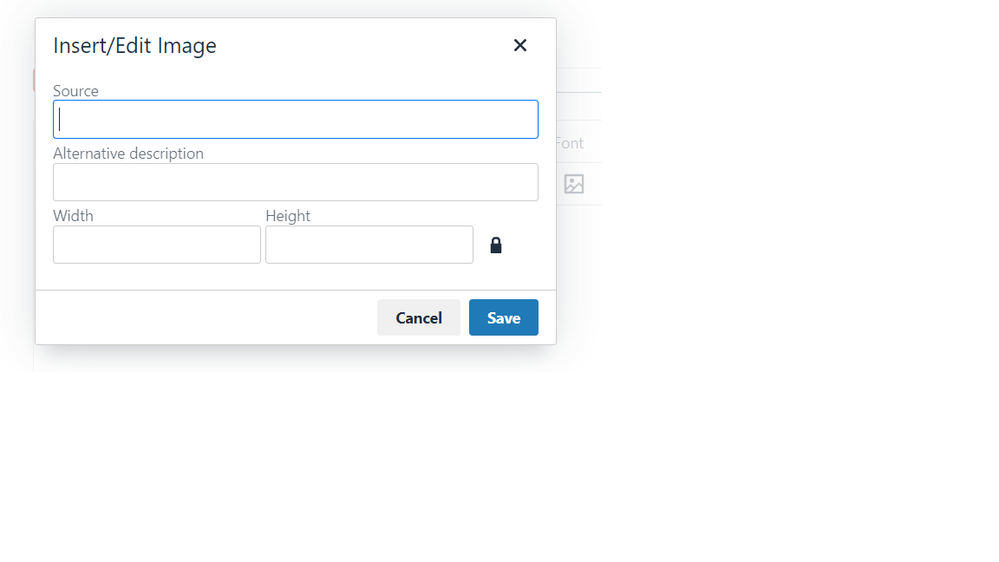Click the Insert/Edit Image dialog title
The width and height of the screenshot is (999, 562).
[134, 46]
